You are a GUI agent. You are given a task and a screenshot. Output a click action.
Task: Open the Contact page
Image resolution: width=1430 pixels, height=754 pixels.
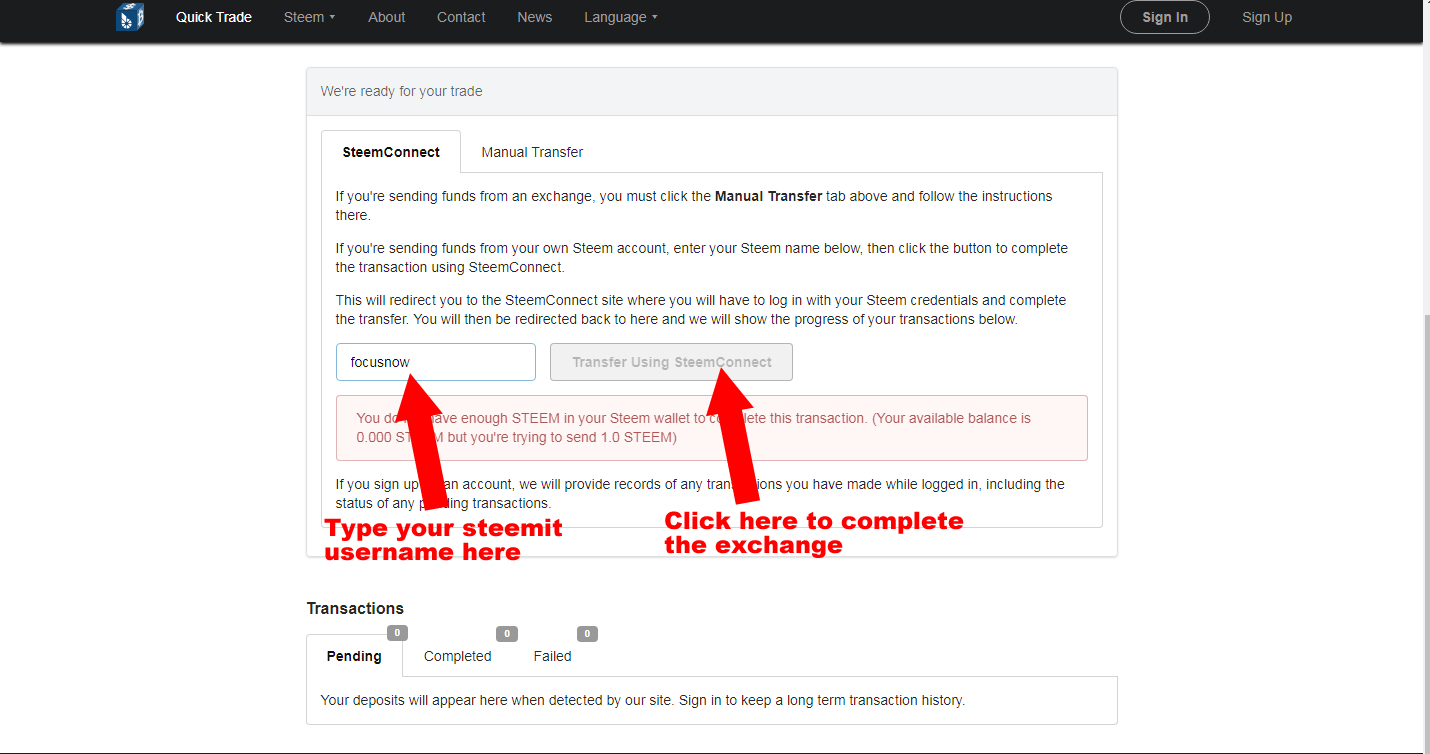(461, 17)
